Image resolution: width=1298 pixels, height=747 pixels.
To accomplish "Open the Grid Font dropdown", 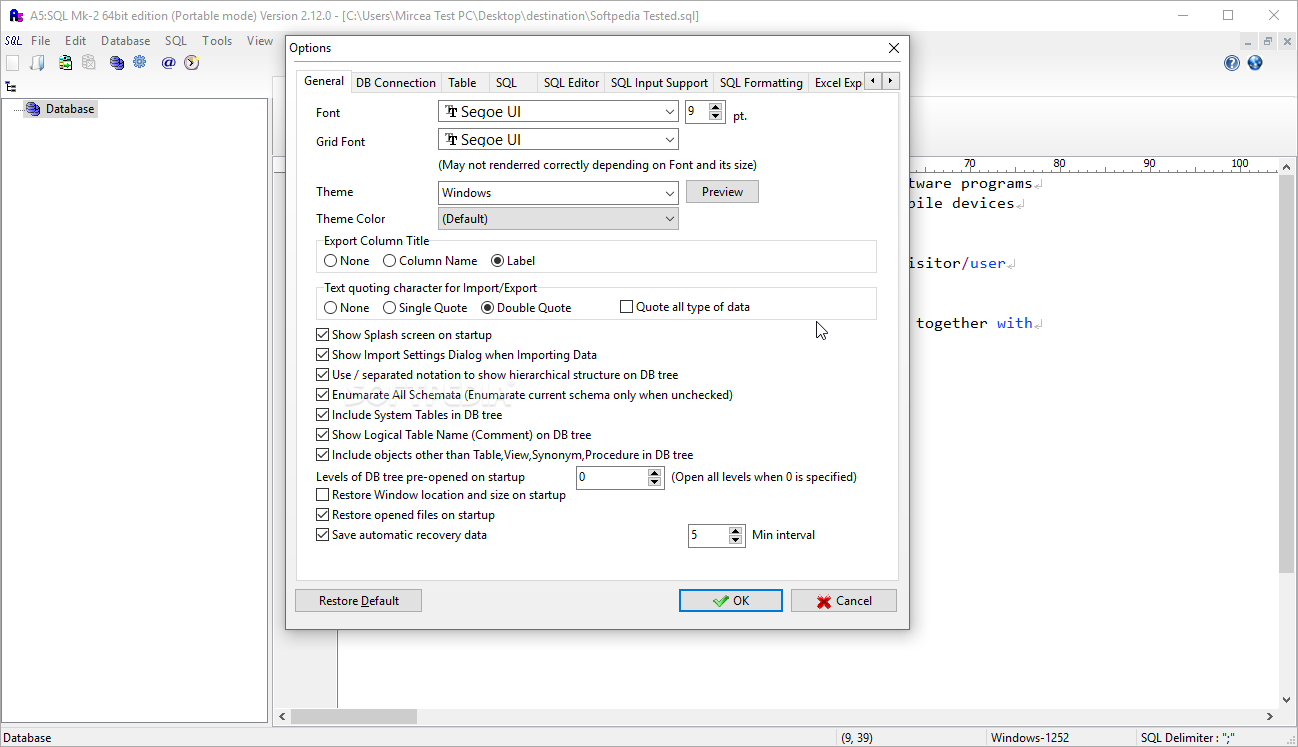I will (558, 140).
